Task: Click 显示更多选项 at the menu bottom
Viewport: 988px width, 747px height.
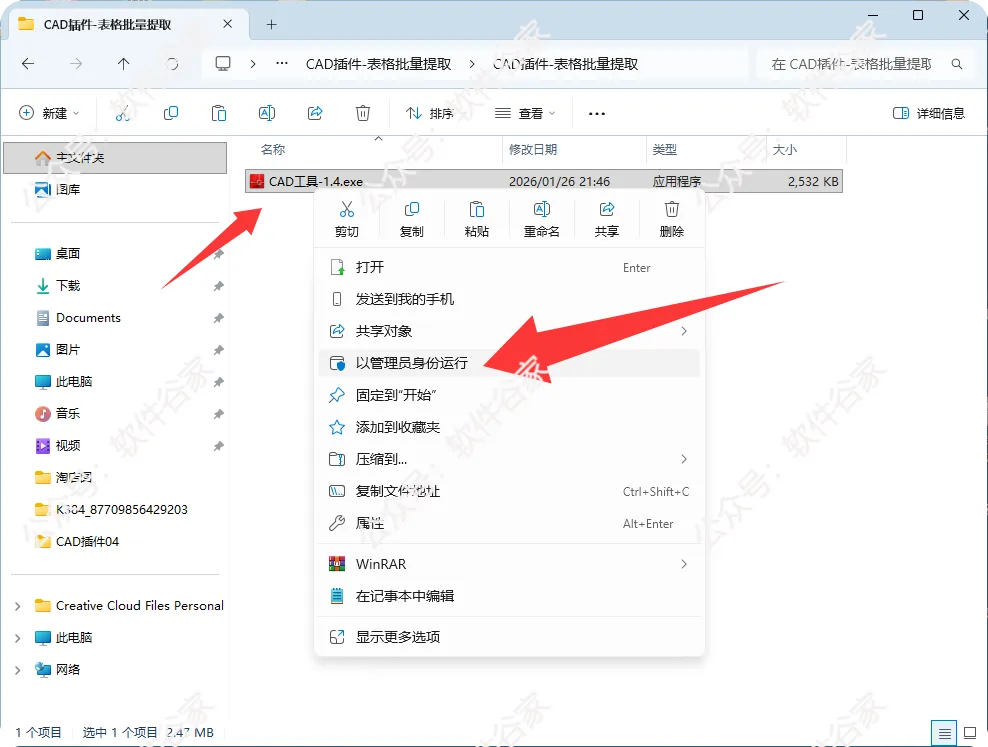Action: [509, 637]
